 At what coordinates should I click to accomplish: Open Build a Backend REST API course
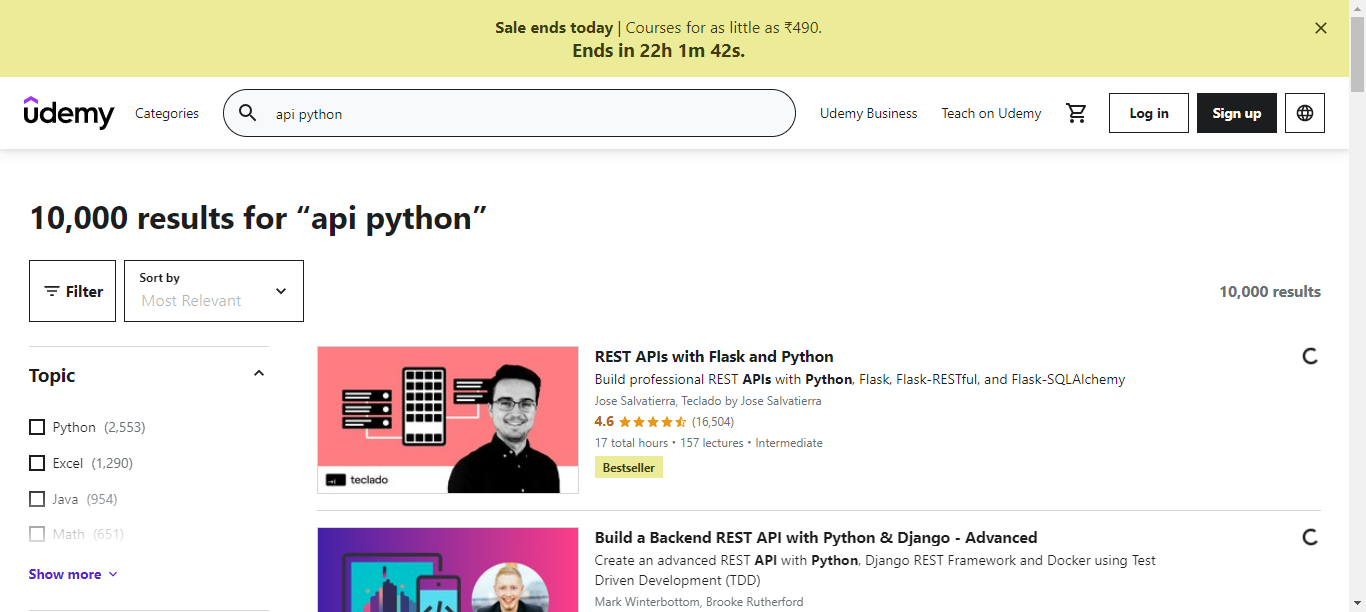816,537
